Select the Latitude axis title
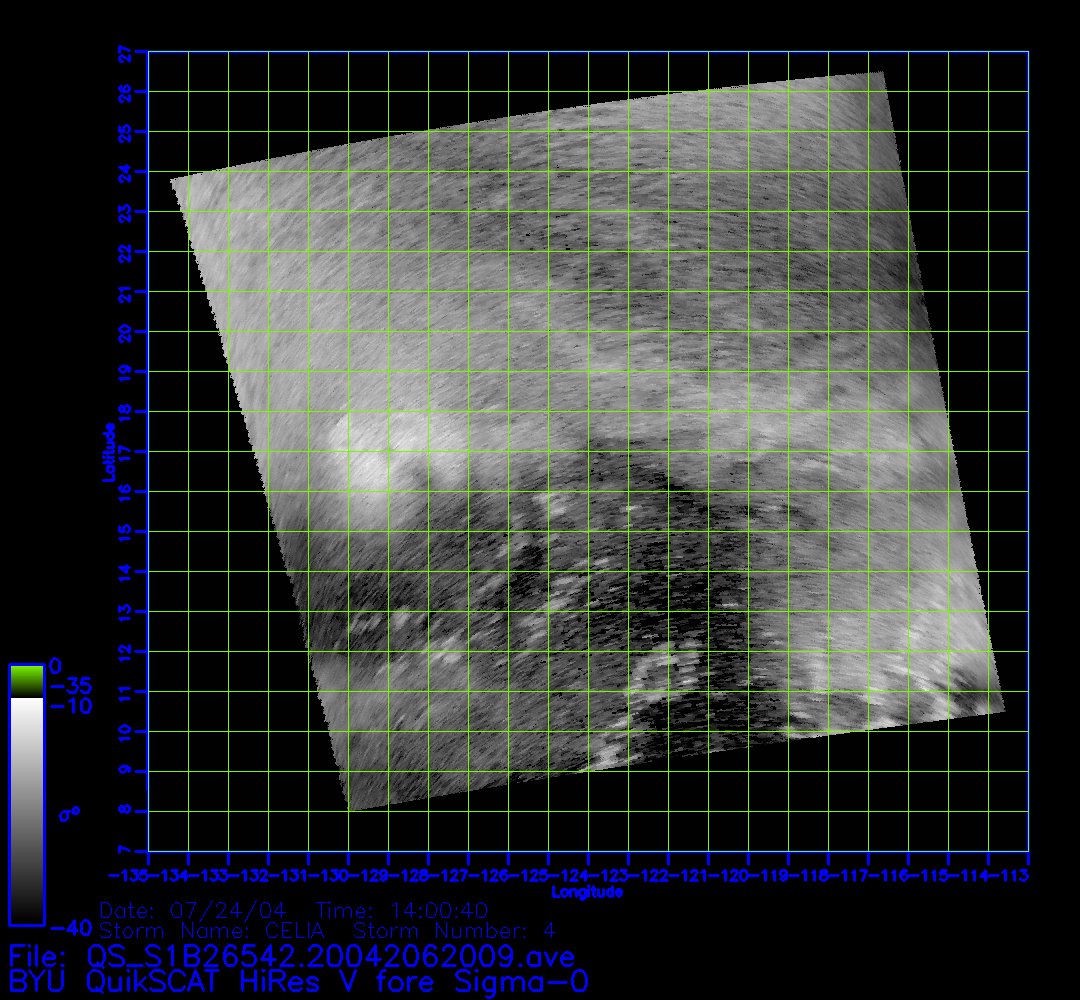The height and width of the screenshot is (1000, 1080). coord(107,452)
